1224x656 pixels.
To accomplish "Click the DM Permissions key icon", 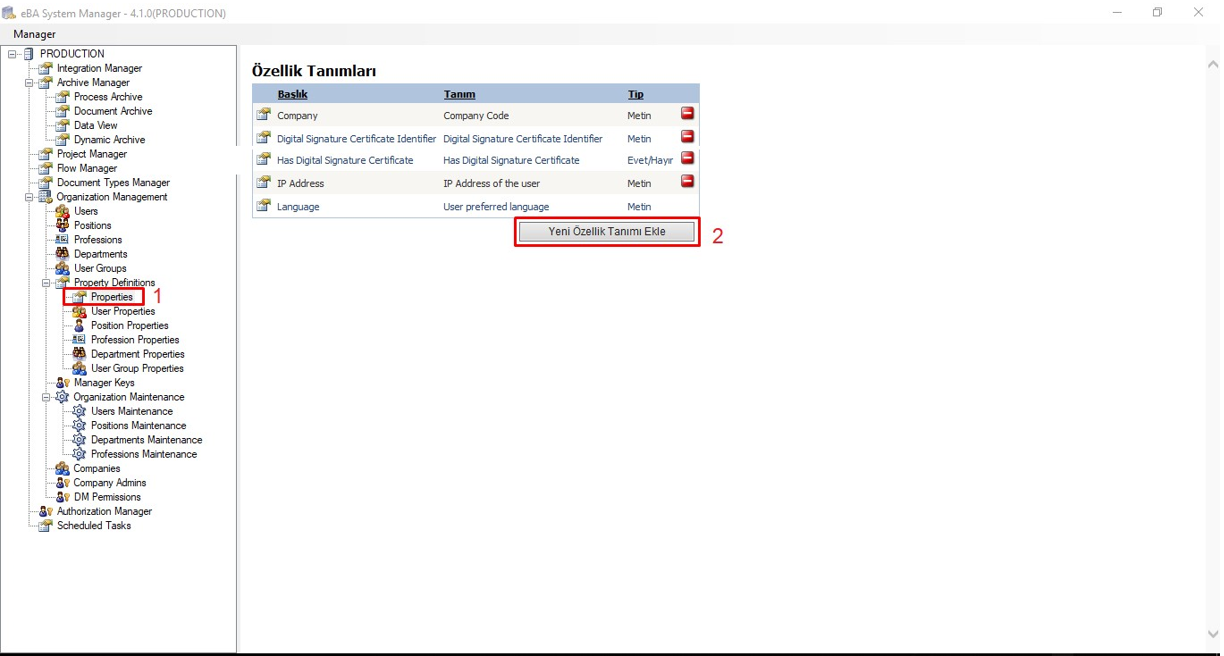I will point(62,496).
